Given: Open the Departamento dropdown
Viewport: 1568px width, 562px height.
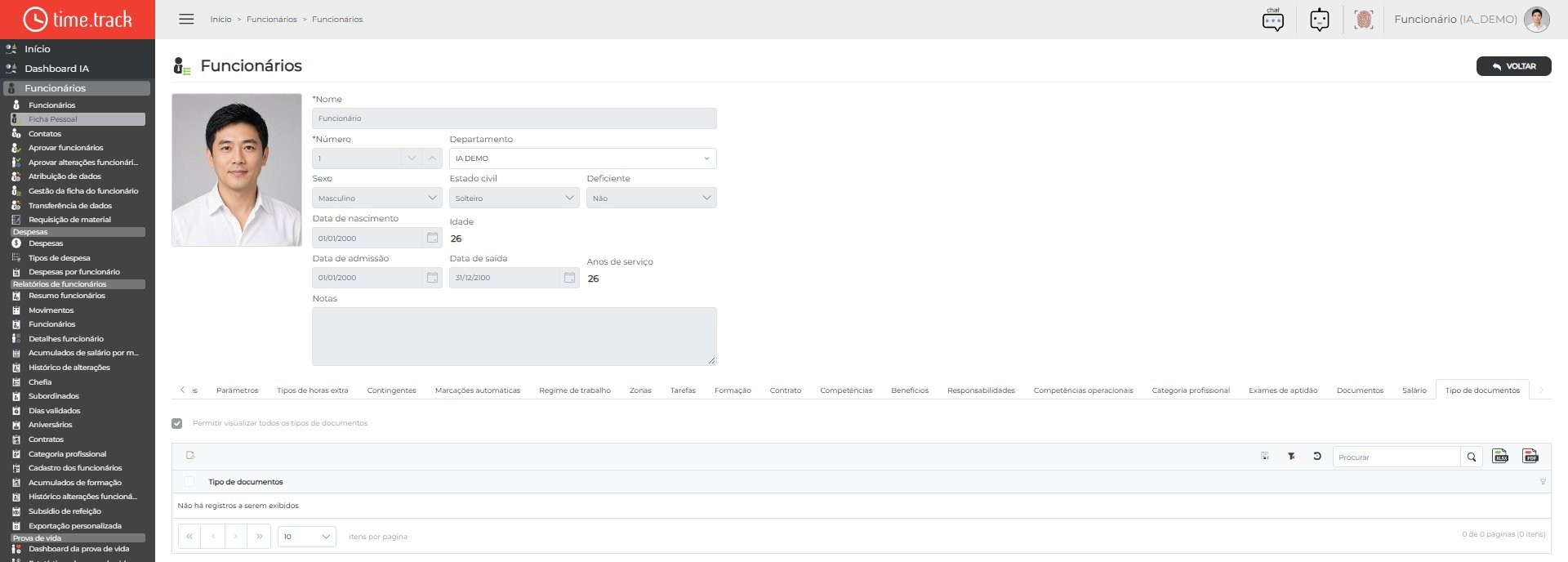Looking at the screenshot, I should tap(583, 158).
